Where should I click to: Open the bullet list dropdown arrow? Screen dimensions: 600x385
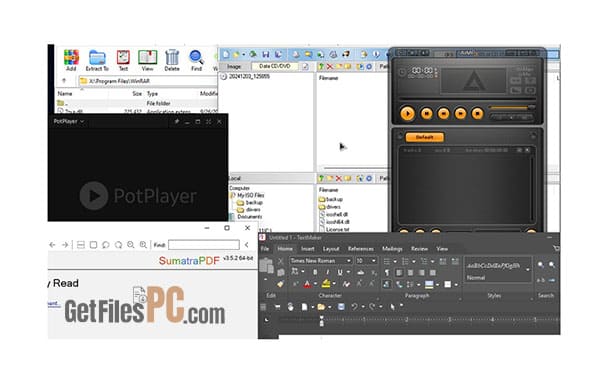click(395, 261)
